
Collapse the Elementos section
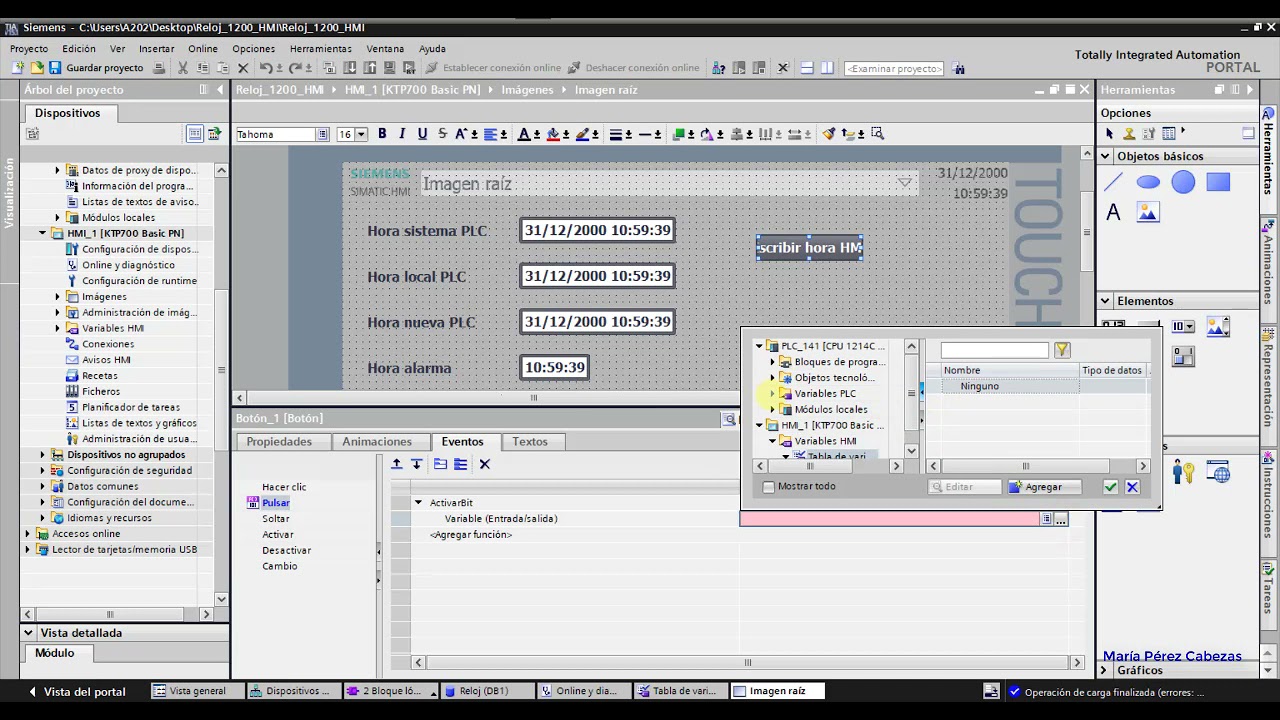click(x=1106, y=301)
